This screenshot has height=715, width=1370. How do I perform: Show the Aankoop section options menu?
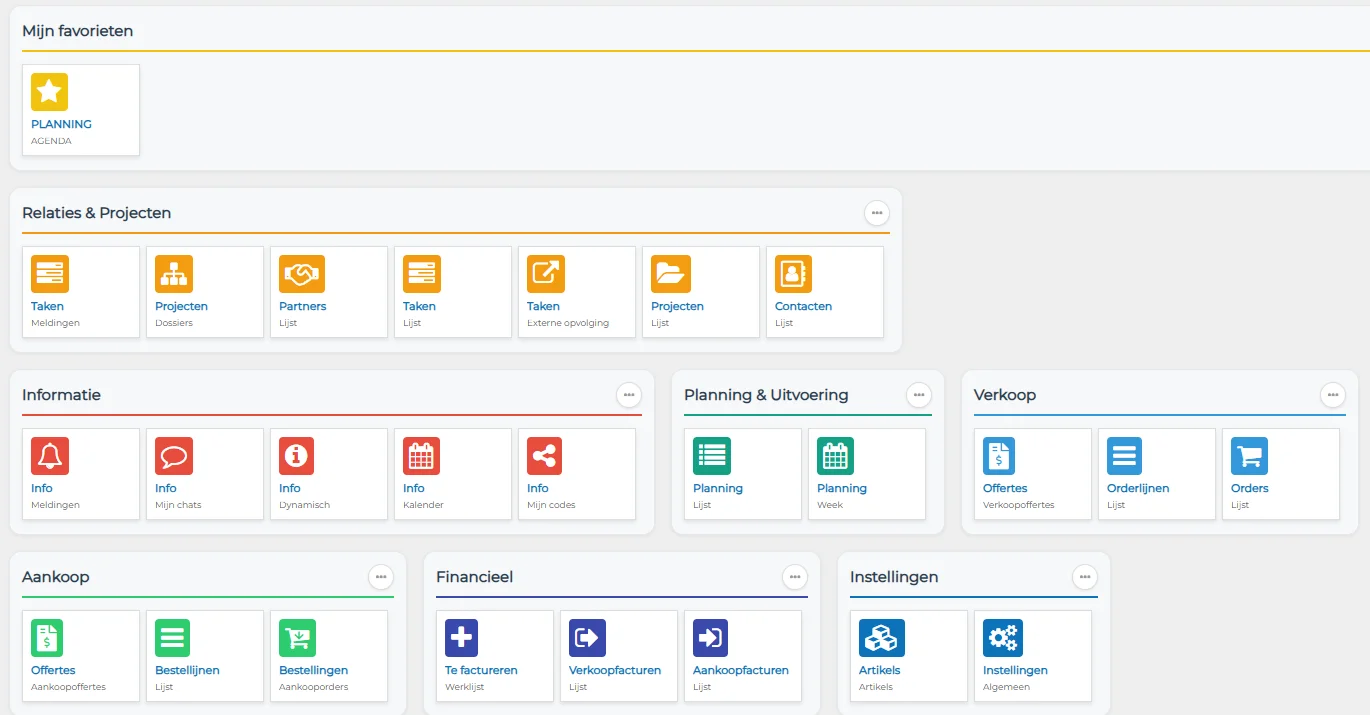tap(381, 577)
